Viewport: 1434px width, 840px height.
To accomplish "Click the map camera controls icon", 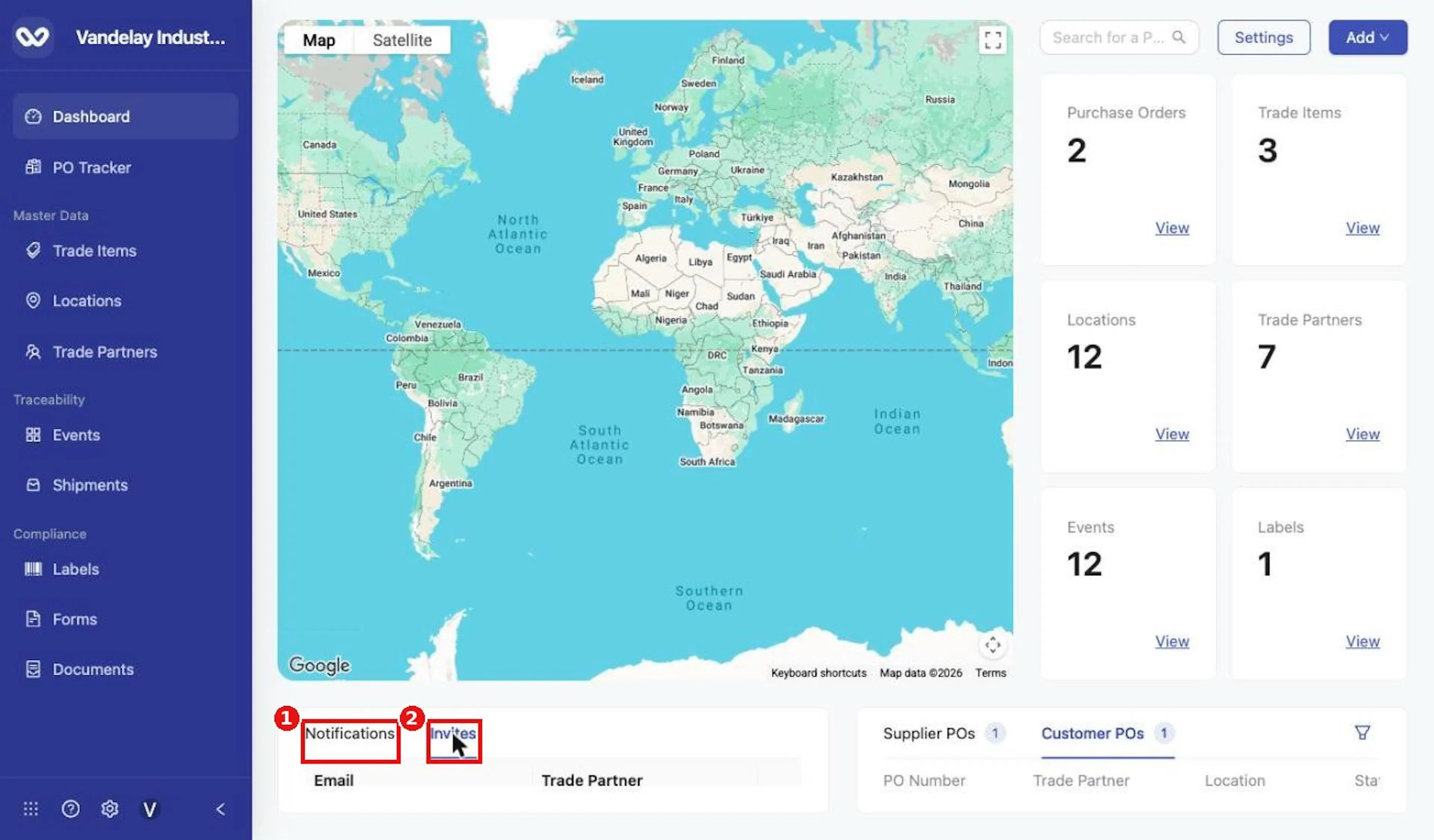I will coord(993,645).
